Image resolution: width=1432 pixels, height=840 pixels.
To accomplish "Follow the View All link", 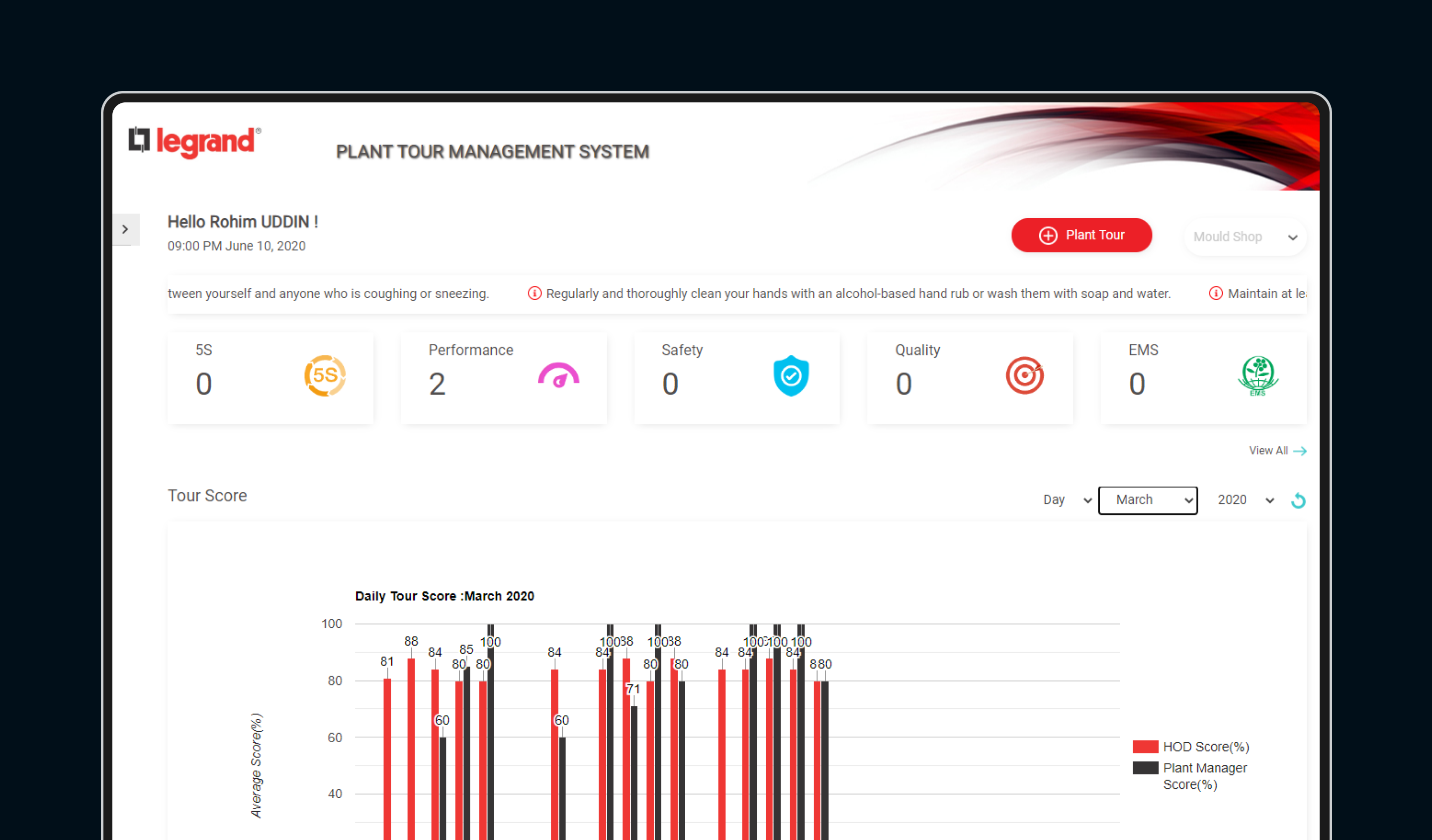I will pos(1276,451).
